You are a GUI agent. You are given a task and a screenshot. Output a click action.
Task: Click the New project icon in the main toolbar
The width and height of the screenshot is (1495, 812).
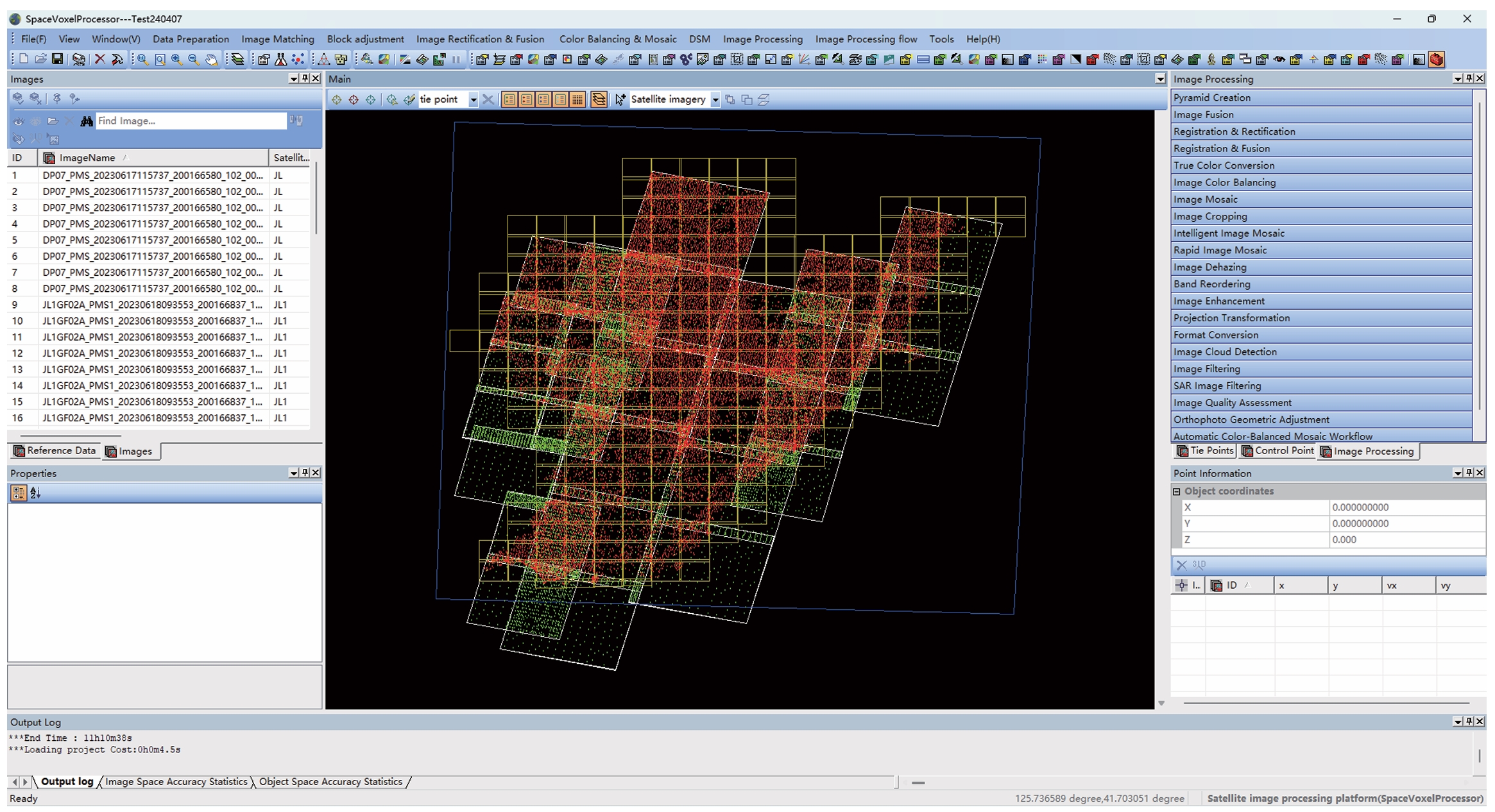(x=24, y=60)
